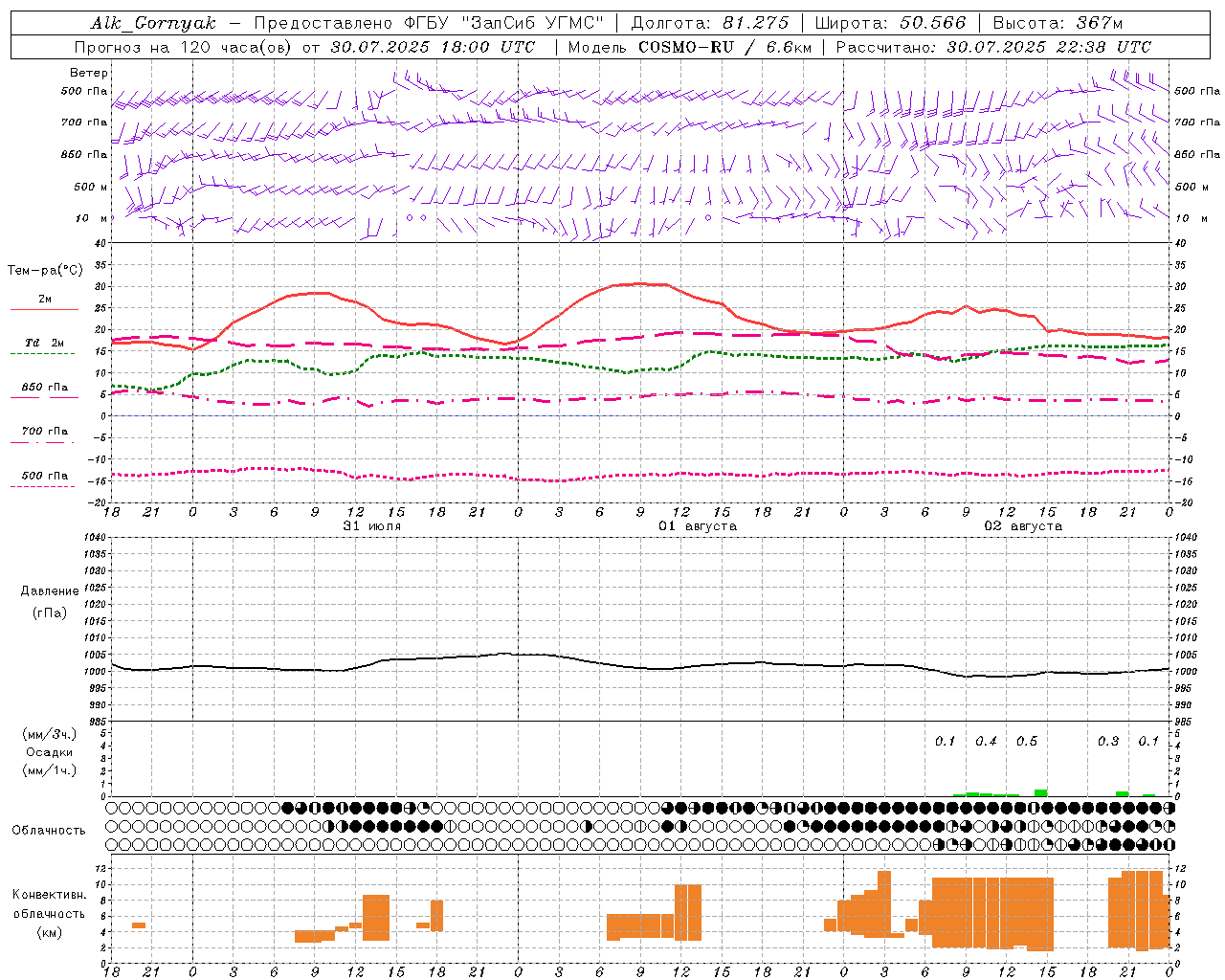Click the 01 августа date label
The width and height of the screenshot is (1225, 980).
point(698,526)
